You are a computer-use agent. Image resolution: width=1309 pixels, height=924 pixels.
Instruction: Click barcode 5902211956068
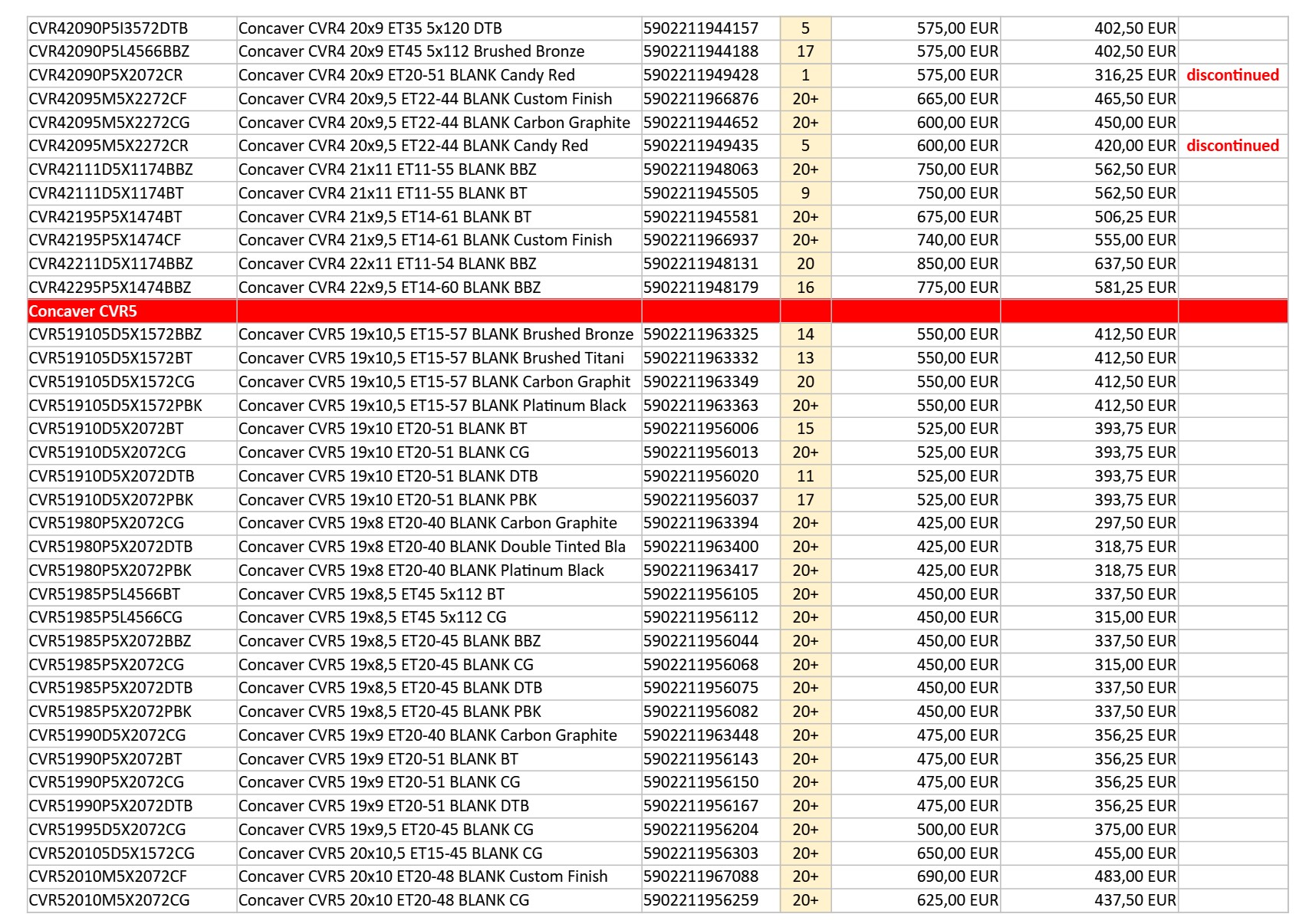[701, 665]
